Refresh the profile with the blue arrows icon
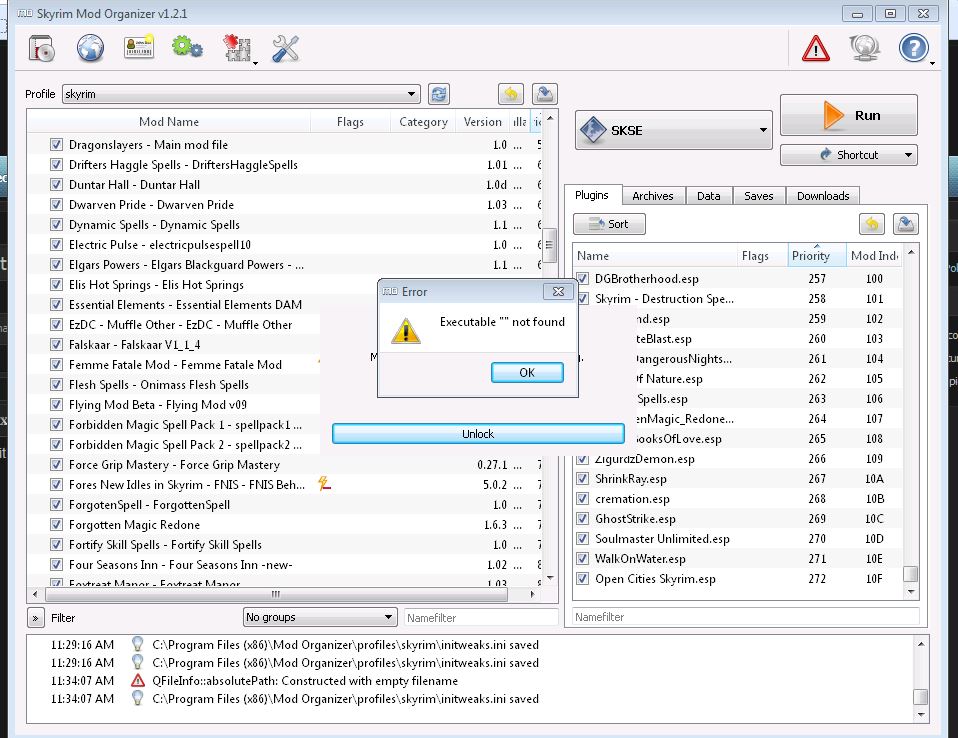This screenshot has width=958, height=738. tap(439, 94)
